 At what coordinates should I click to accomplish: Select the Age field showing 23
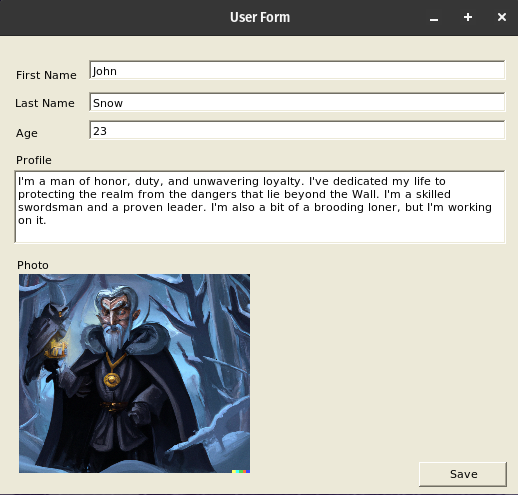pos(297,130)
